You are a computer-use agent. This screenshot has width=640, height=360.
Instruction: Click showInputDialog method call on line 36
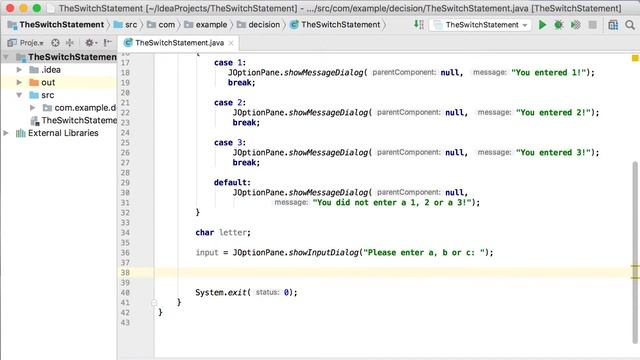point(324,253)
